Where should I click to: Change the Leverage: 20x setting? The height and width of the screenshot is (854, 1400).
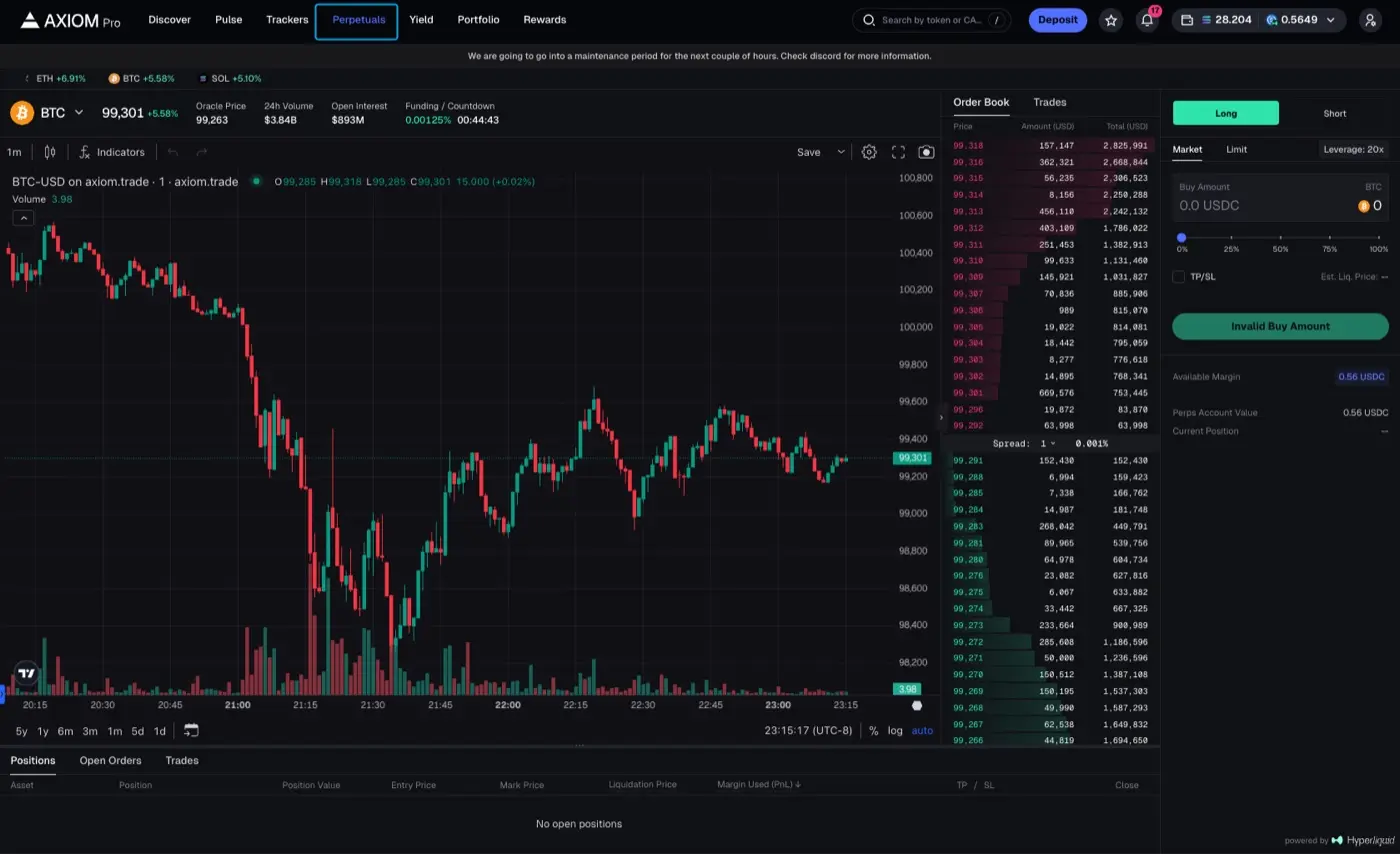coord(1354,149)
